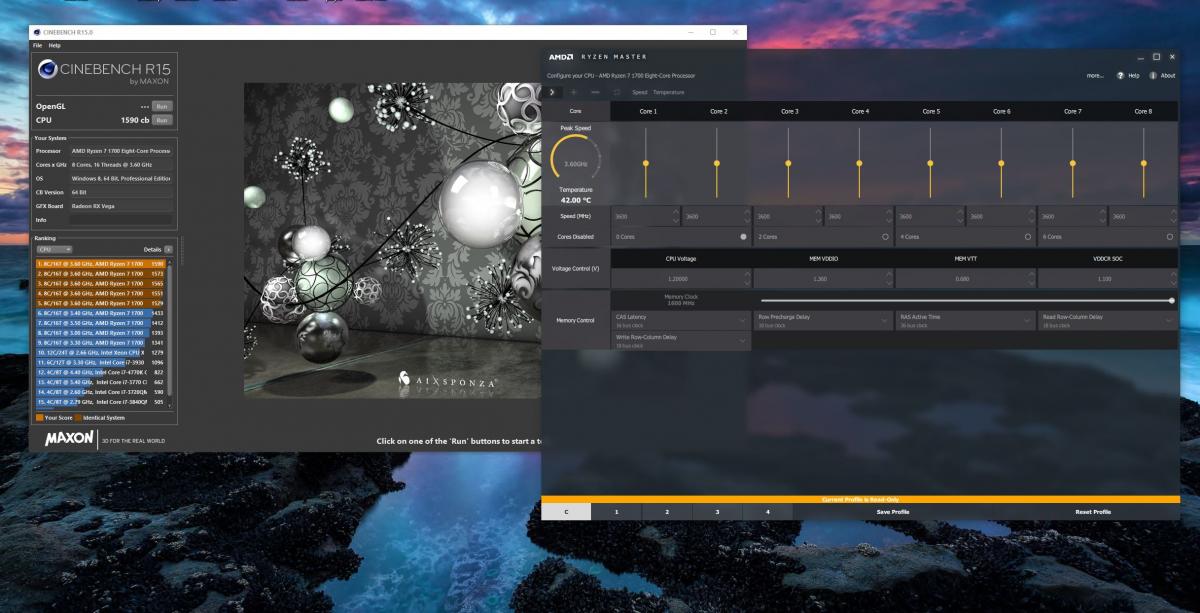Select ranking row 1 scoring 1590

point(100,263)
